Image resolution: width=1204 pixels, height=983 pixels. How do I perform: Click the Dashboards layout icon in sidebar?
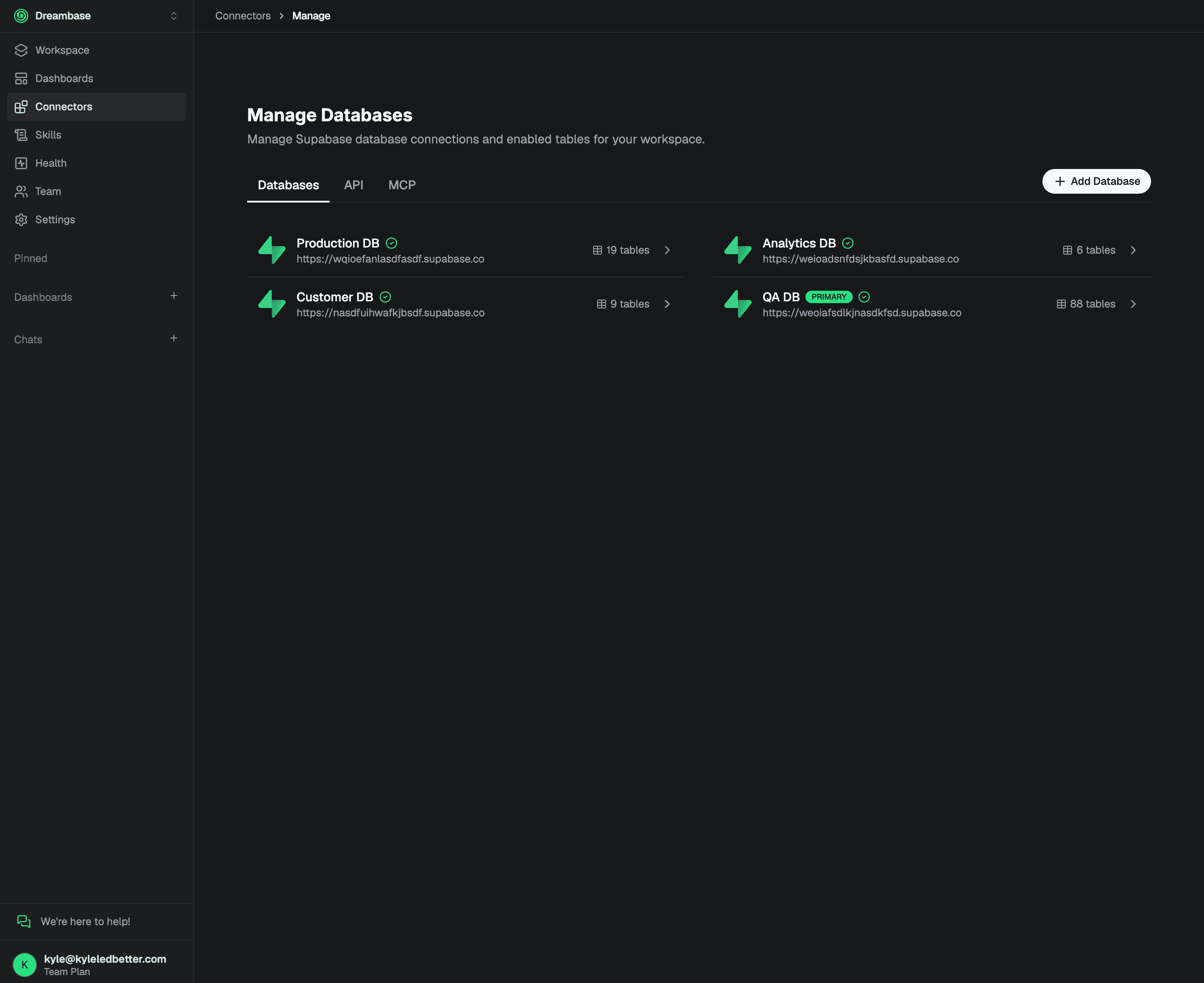[21, 79]
